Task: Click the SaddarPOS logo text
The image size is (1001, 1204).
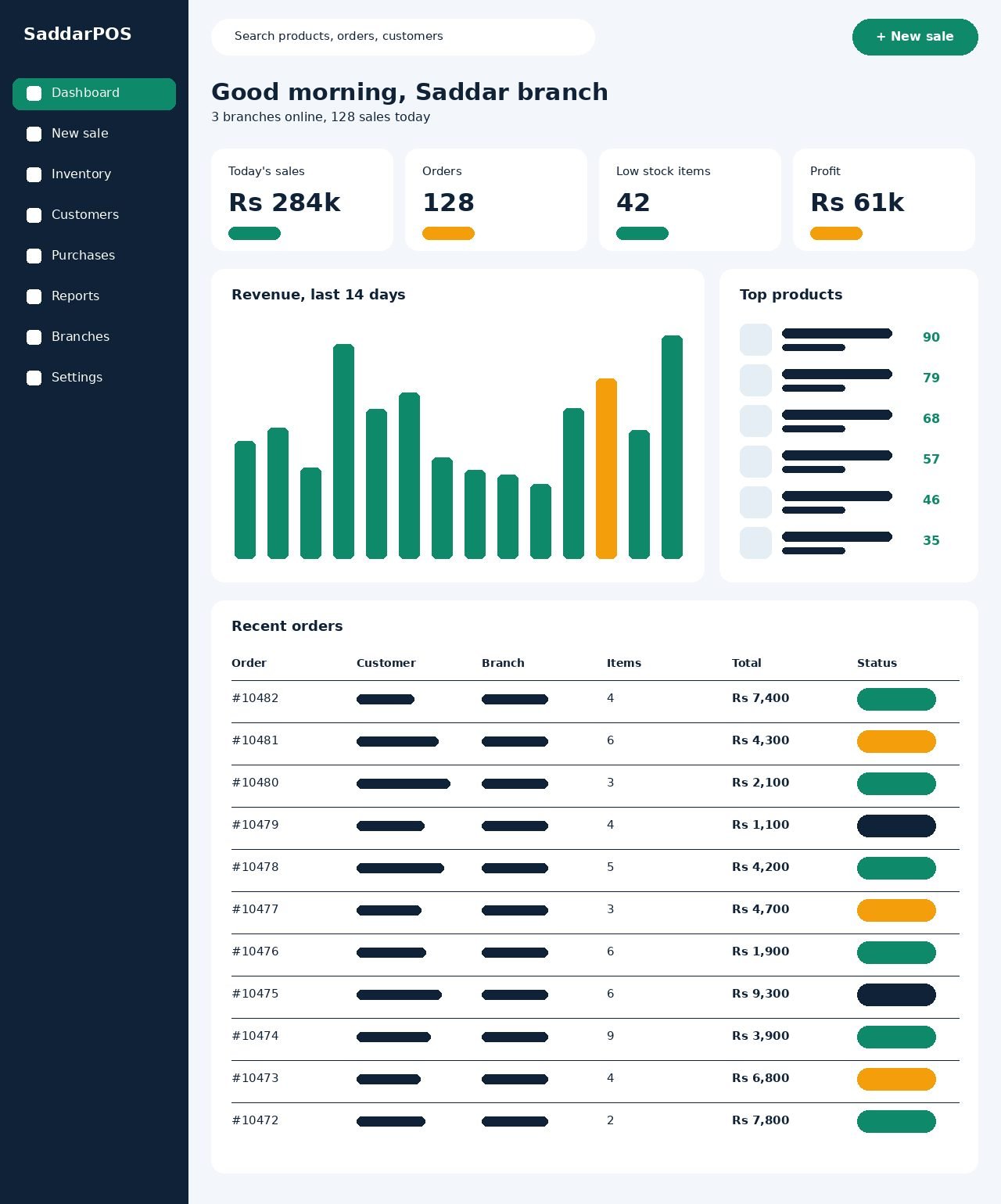Action: [x=77, y=34]
